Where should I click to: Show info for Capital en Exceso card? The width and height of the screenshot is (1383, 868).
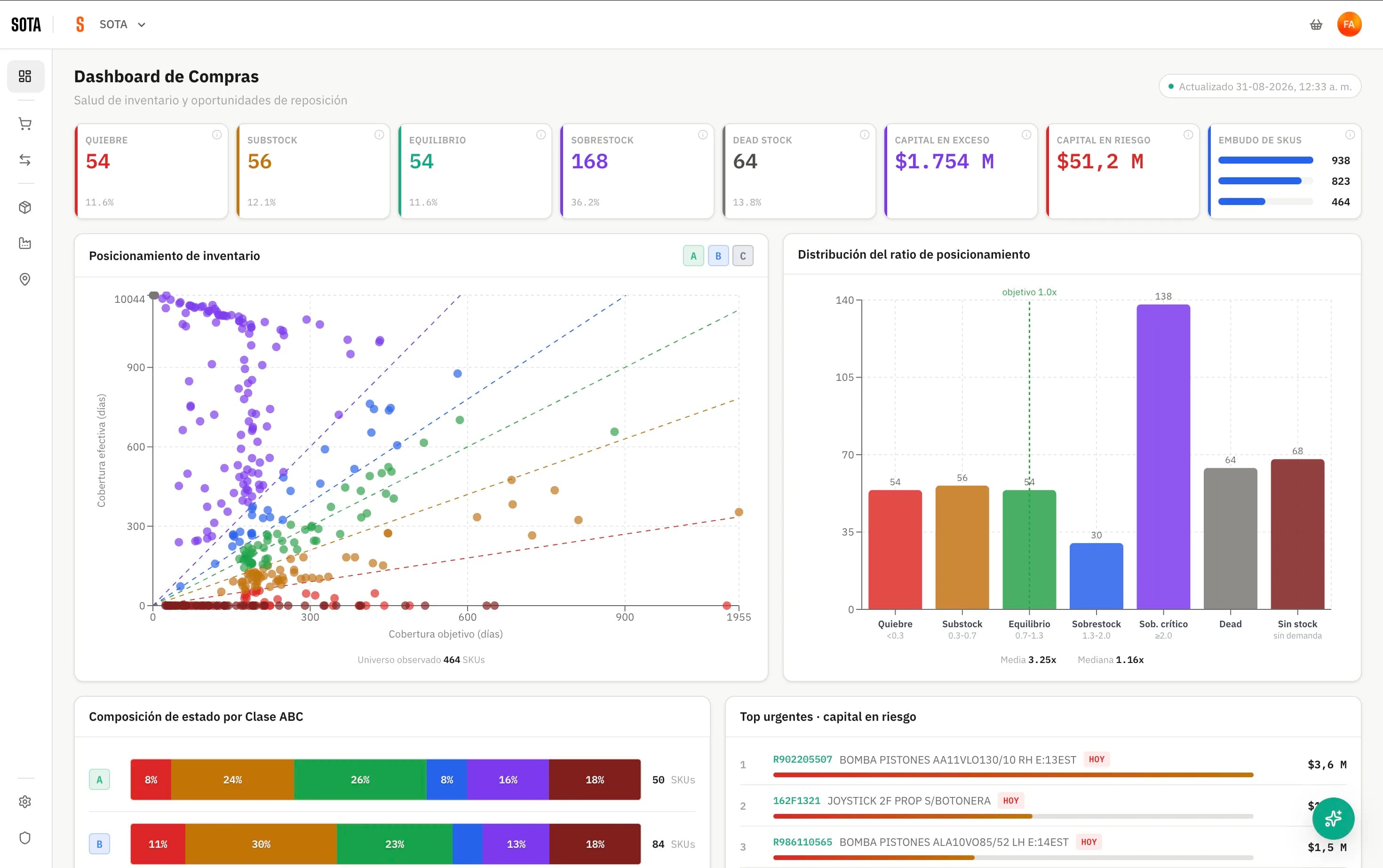(1026, 135)
